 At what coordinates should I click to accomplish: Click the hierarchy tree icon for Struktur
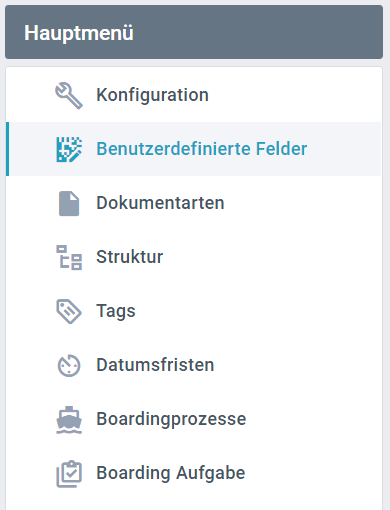click(x=69, y=257)
